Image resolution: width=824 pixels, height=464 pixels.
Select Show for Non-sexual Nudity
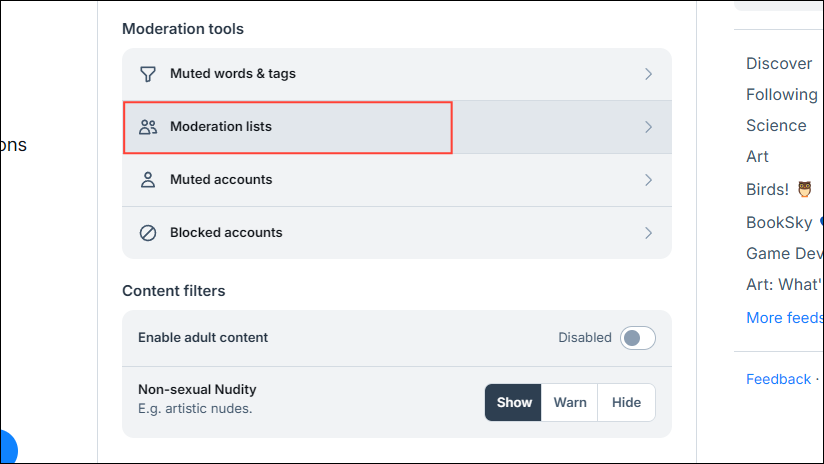point(514,403)
